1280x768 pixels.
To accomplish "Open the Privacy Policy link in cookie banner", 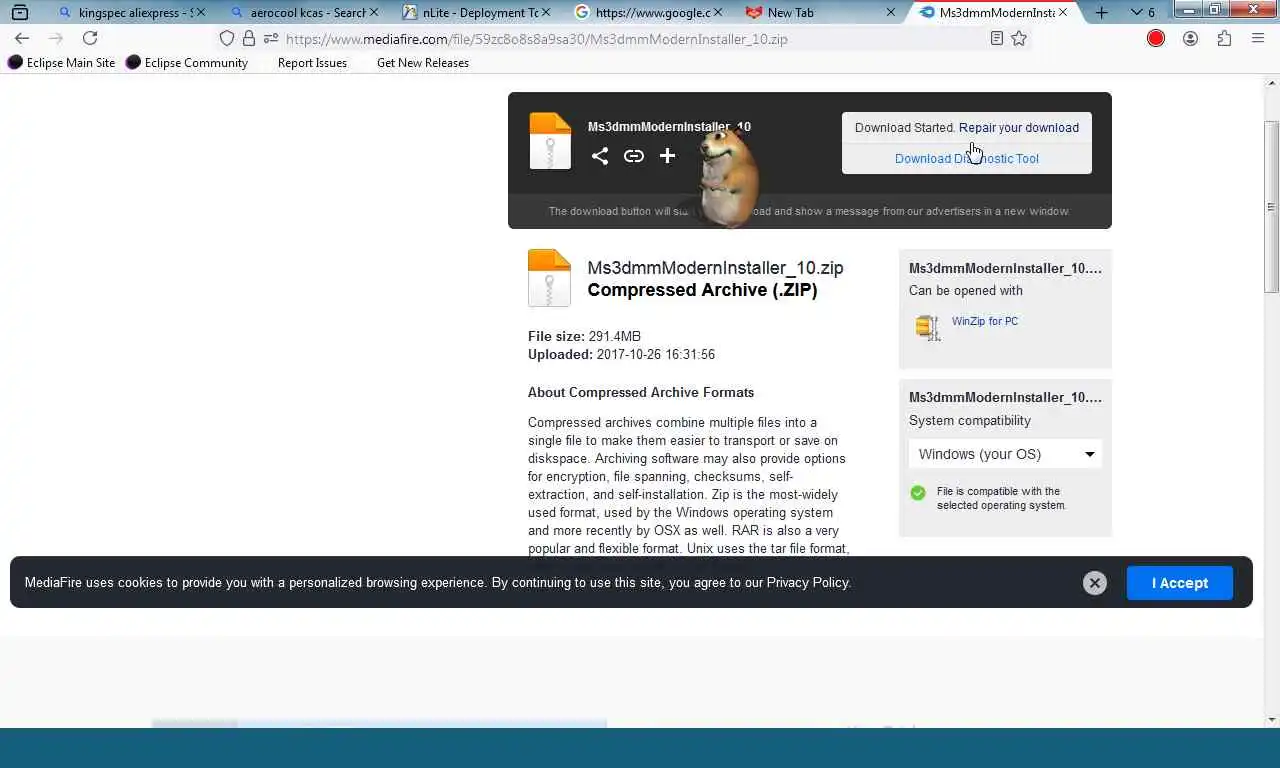I will click(807, 582).
